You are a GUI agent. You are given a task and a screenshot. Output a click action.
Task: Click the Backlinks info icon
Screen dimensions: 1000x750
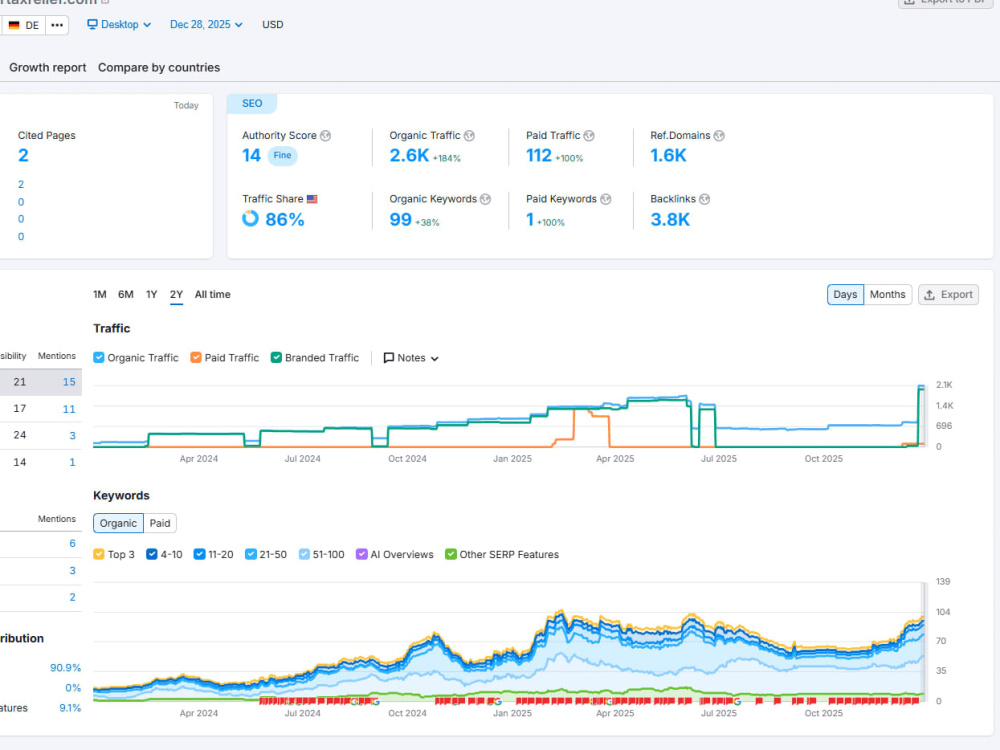[704, 199]
